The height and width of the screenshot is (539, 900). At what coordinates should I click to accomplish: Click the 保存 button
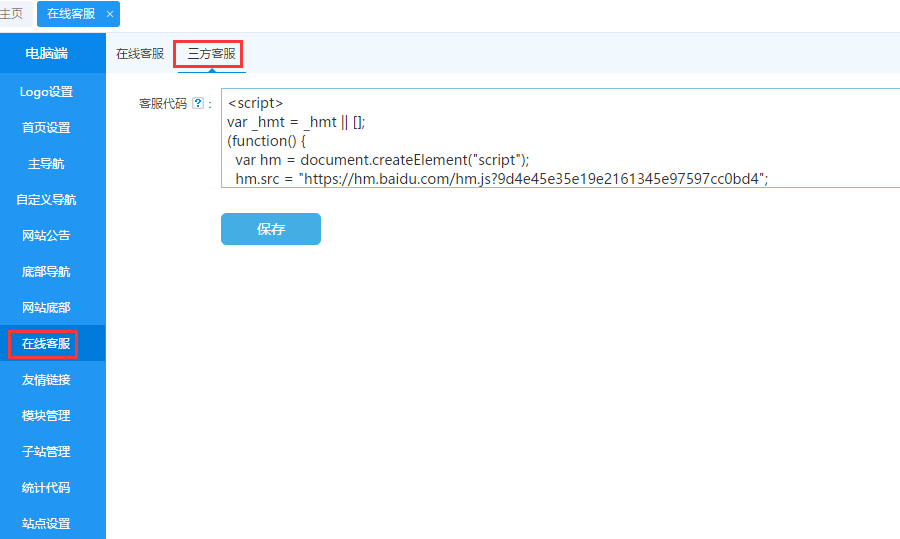[271, 229]
